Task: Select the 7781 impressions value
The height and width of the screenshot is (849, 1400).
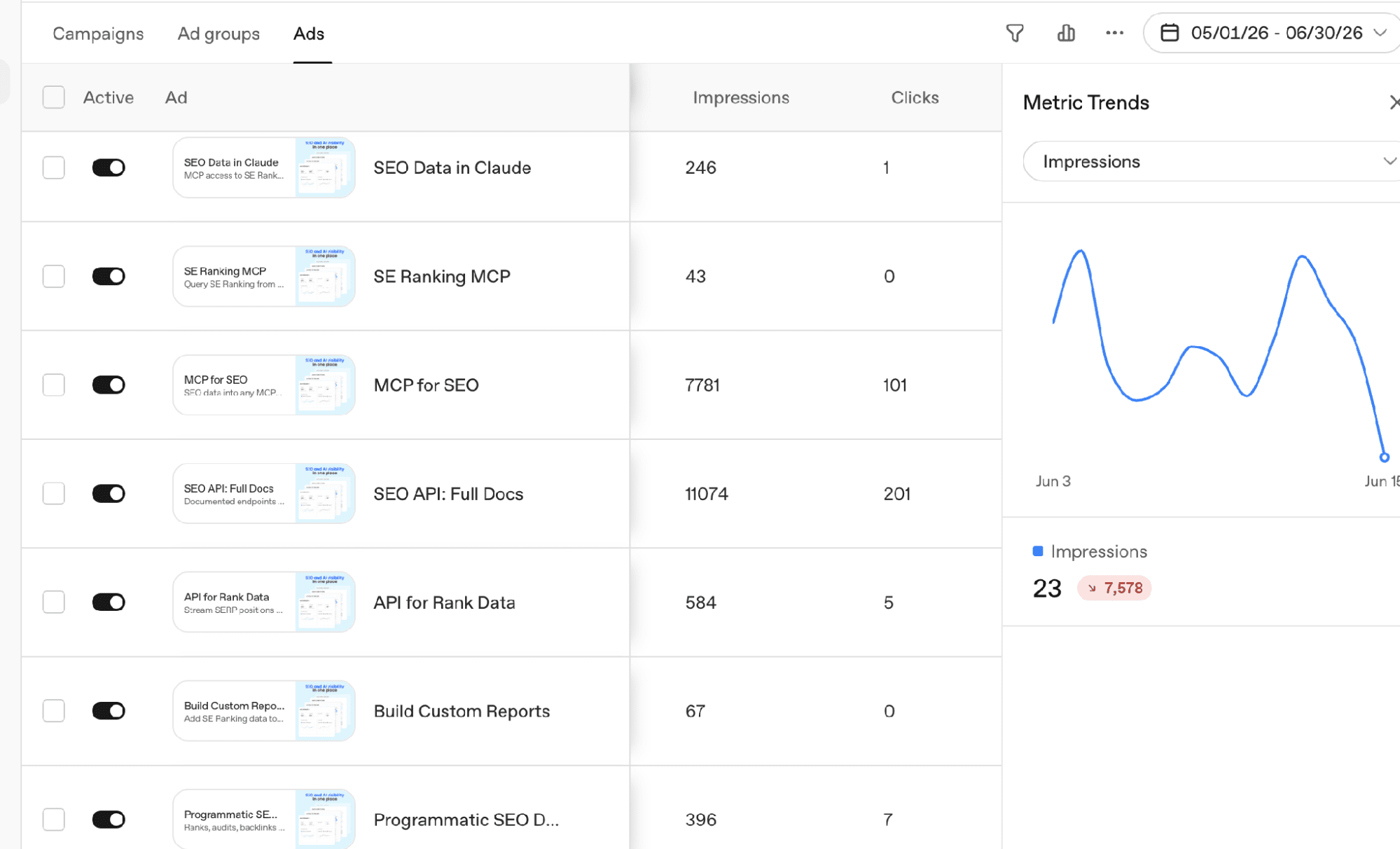Action: coord(702,385)
